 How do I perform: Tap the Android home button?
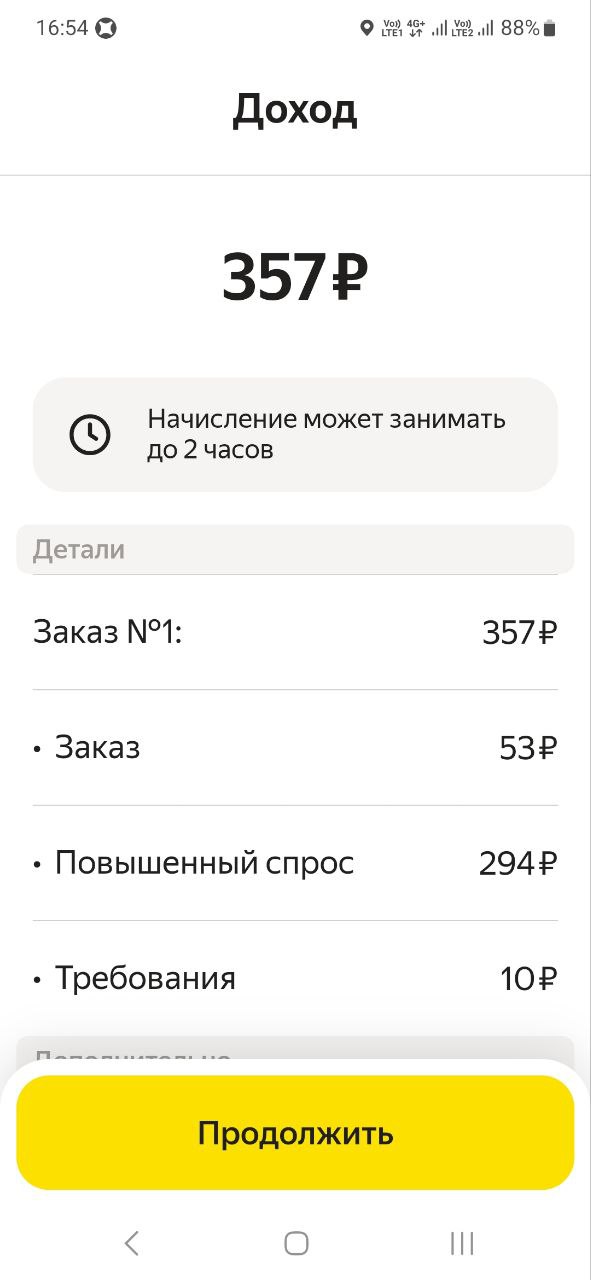296,1243
